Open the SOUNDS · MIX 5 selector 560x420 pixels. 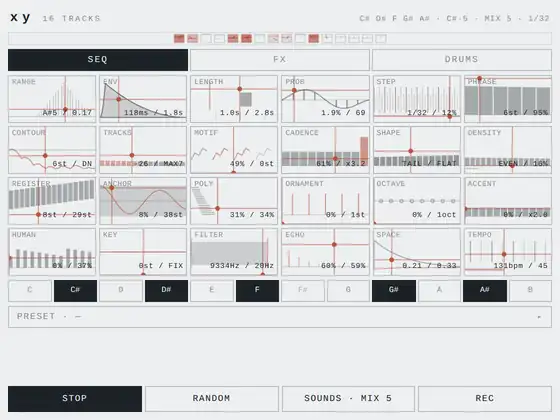348,399
